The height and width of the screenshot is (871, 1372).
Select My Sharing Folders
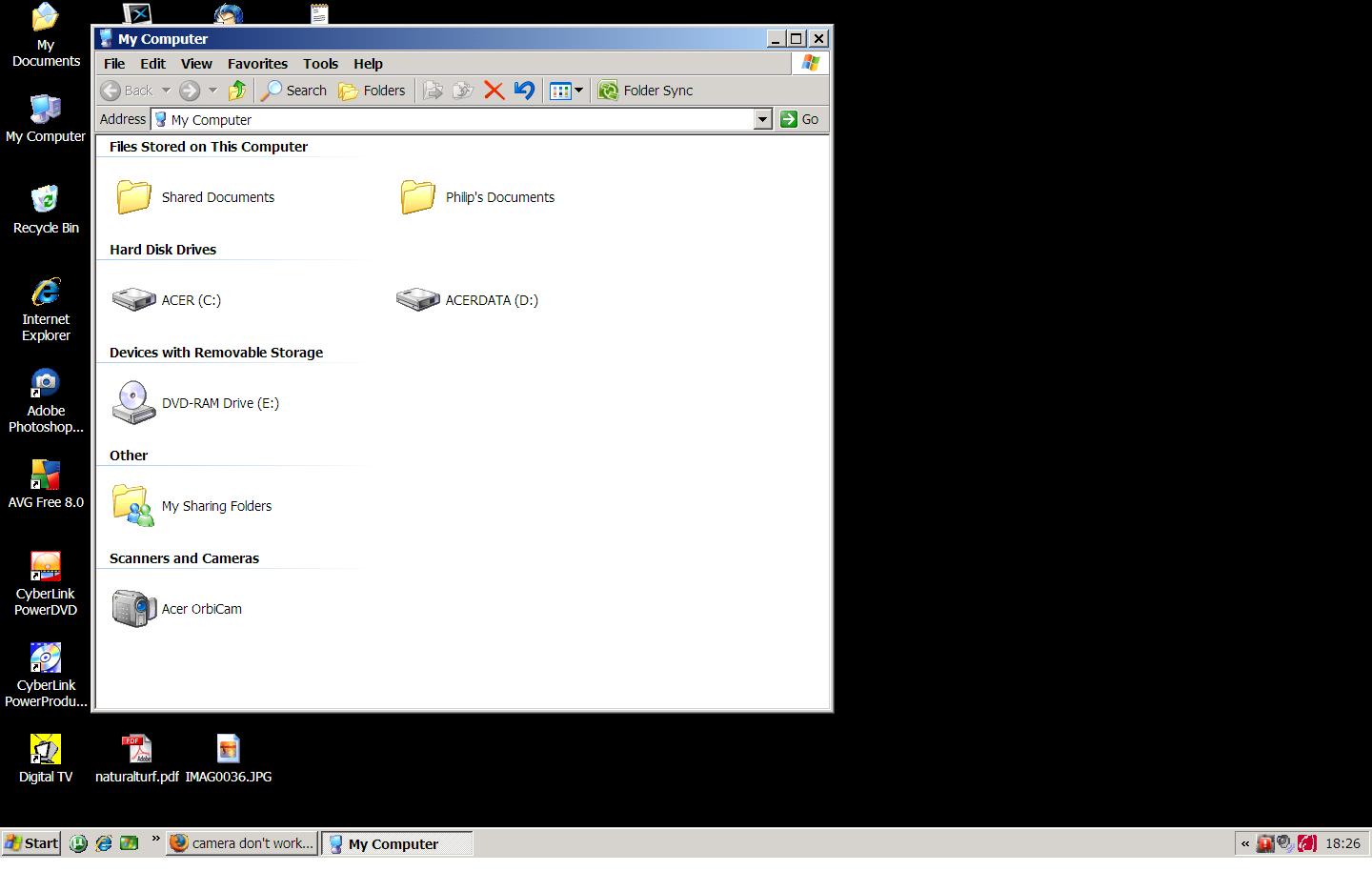tap(192, 506)
